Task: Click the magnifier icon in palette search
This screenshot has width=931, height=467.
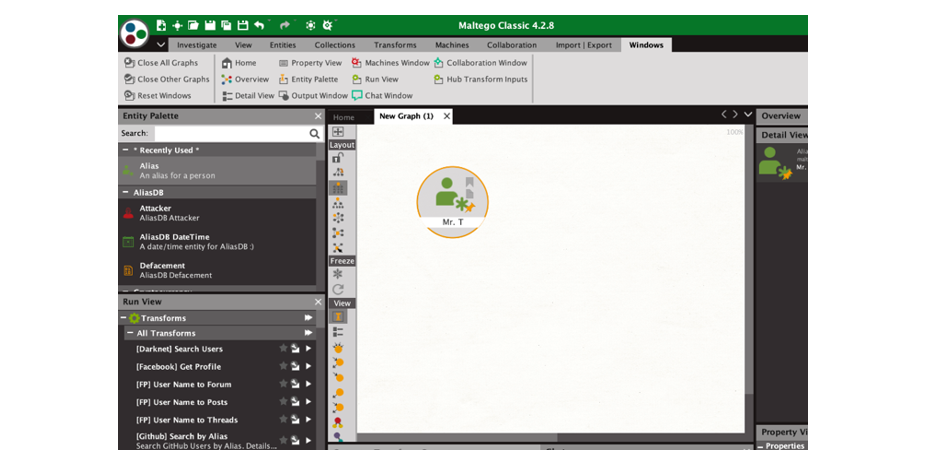Action: 314,134
